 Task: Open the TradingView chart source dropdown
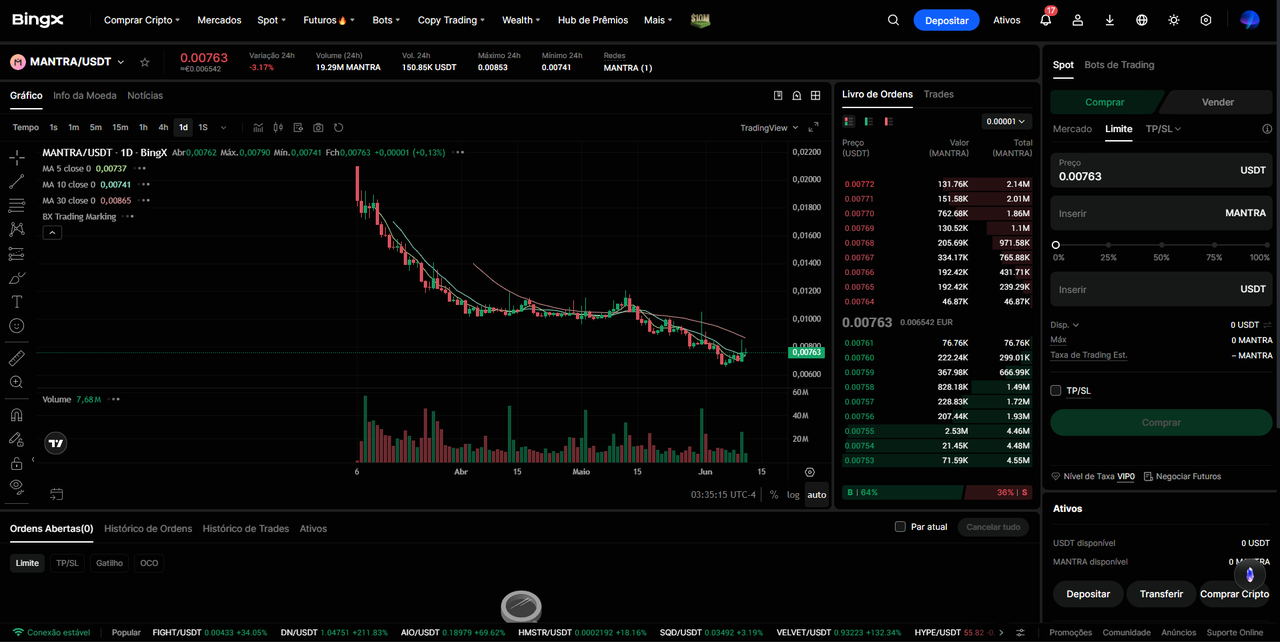coord(769,128)
